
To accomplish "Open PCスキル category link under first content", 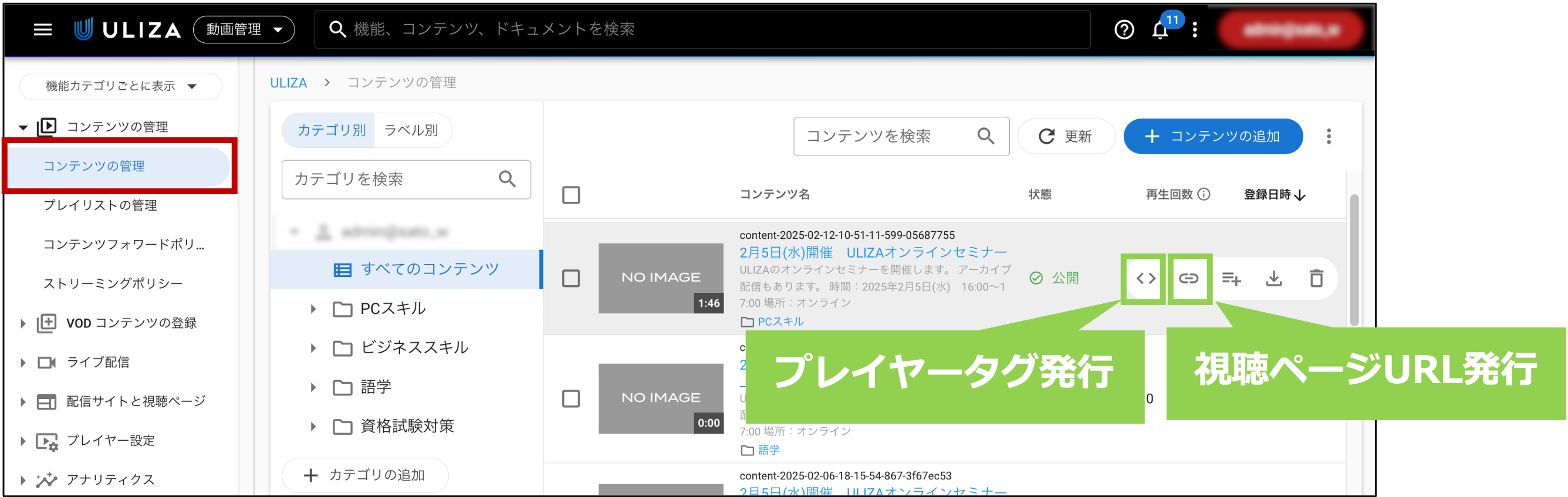I will click(x=780, y=321).
